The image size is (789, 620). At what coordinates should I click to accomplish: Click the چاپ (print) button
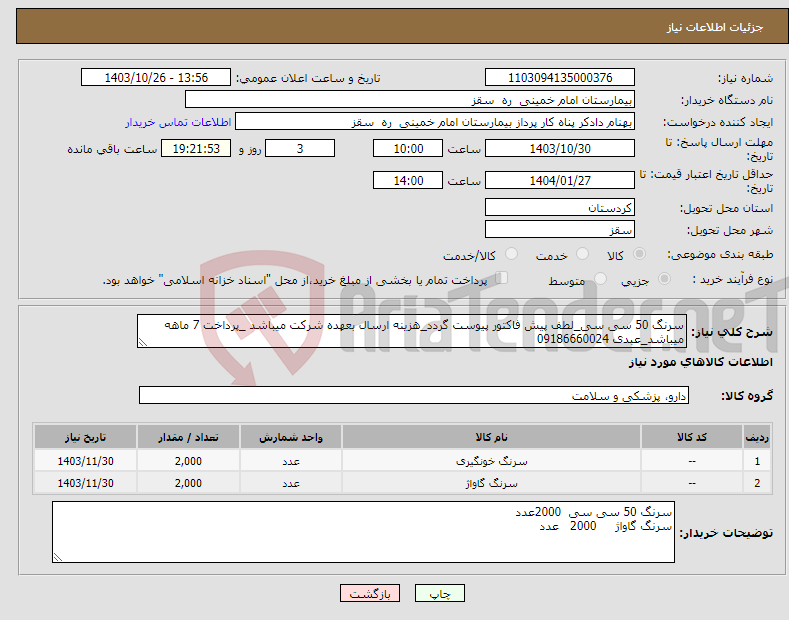point(439,593)
